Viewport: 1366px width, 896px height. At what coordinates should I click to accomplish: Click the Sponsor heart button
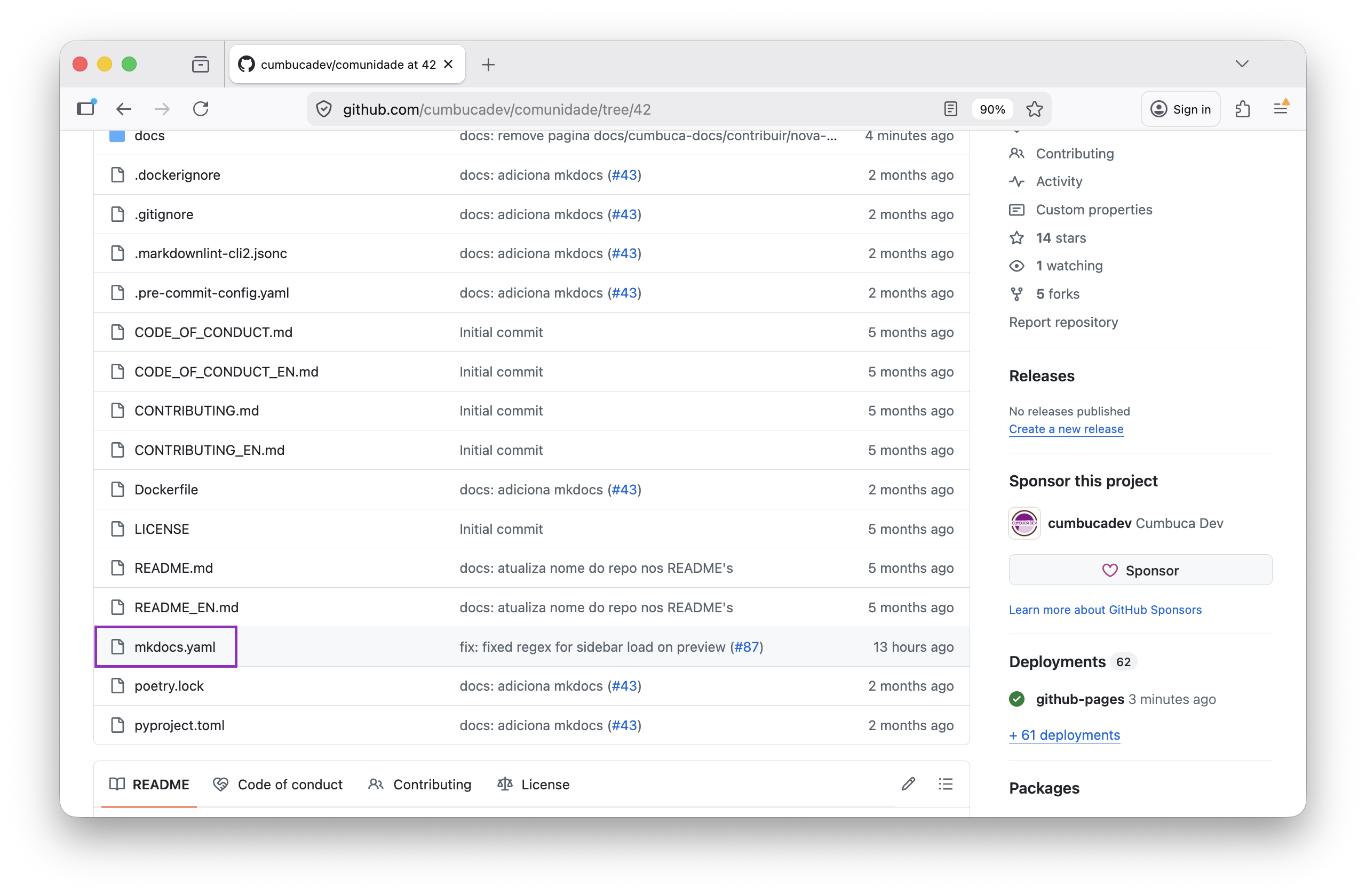tap(1140, 571)
